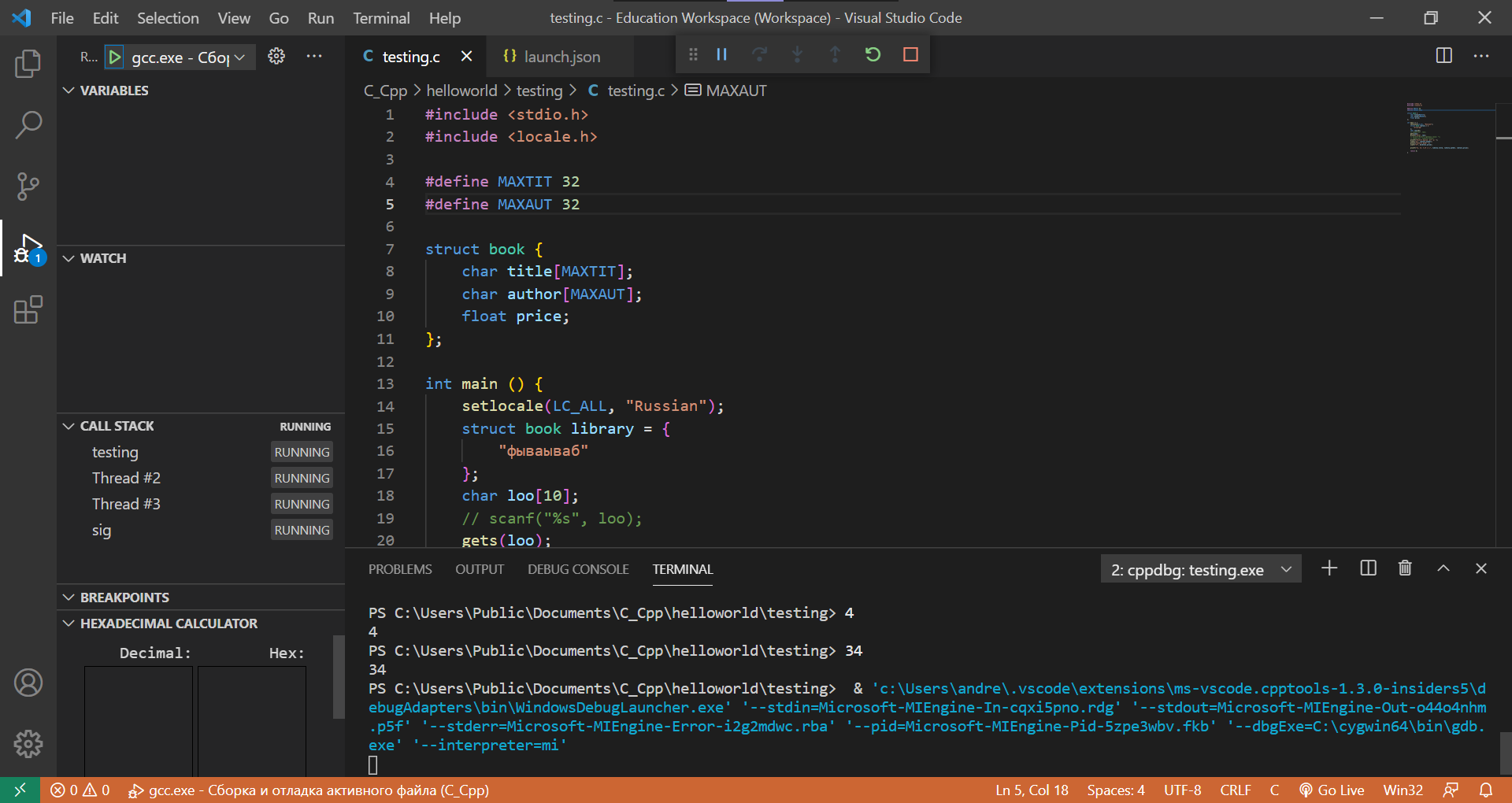Viewport: 1512px width, 803px height.
Task: Pause the debugger from the debug toolbar
Action: [x=722, y=54]
